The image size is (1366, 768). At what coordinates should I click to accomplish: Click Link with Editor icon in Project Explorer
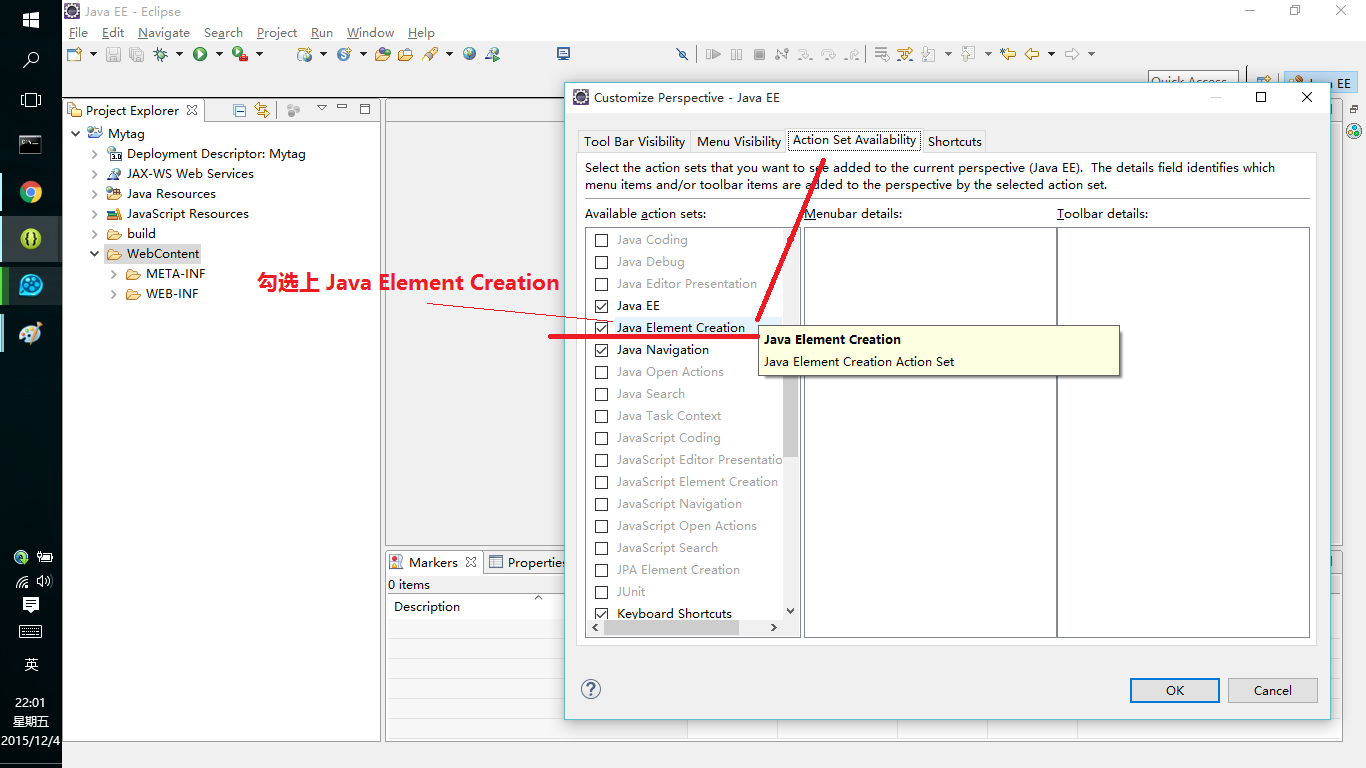click(262, 110)
